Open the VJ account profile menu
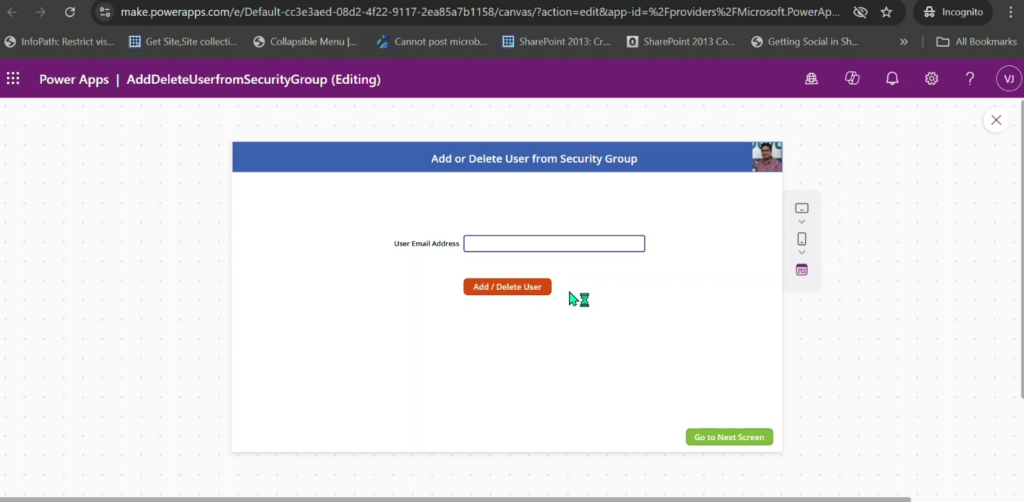The height and width of the screenshot is (502, 1024). coord(1008,79)
